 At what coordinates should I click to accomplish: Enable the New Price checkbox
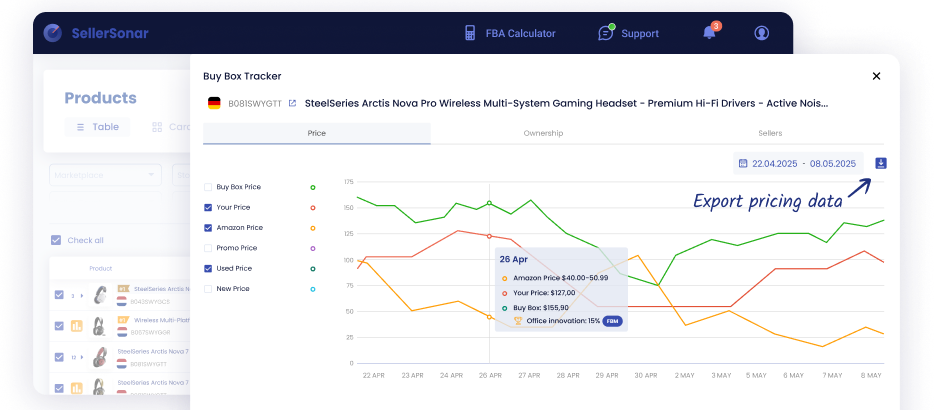208,289
